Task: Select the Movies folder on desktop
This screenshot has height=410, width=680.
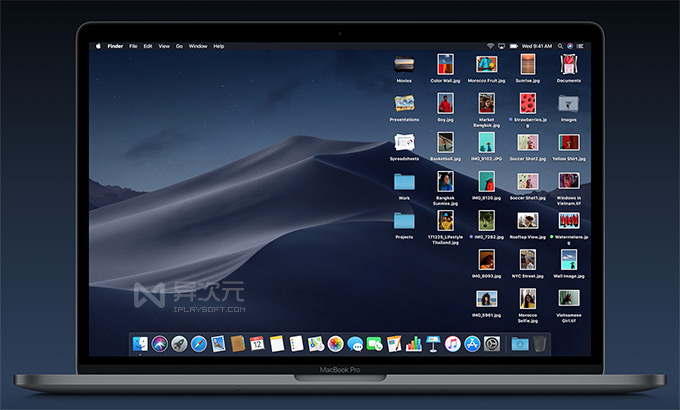Action: point(404,65)
